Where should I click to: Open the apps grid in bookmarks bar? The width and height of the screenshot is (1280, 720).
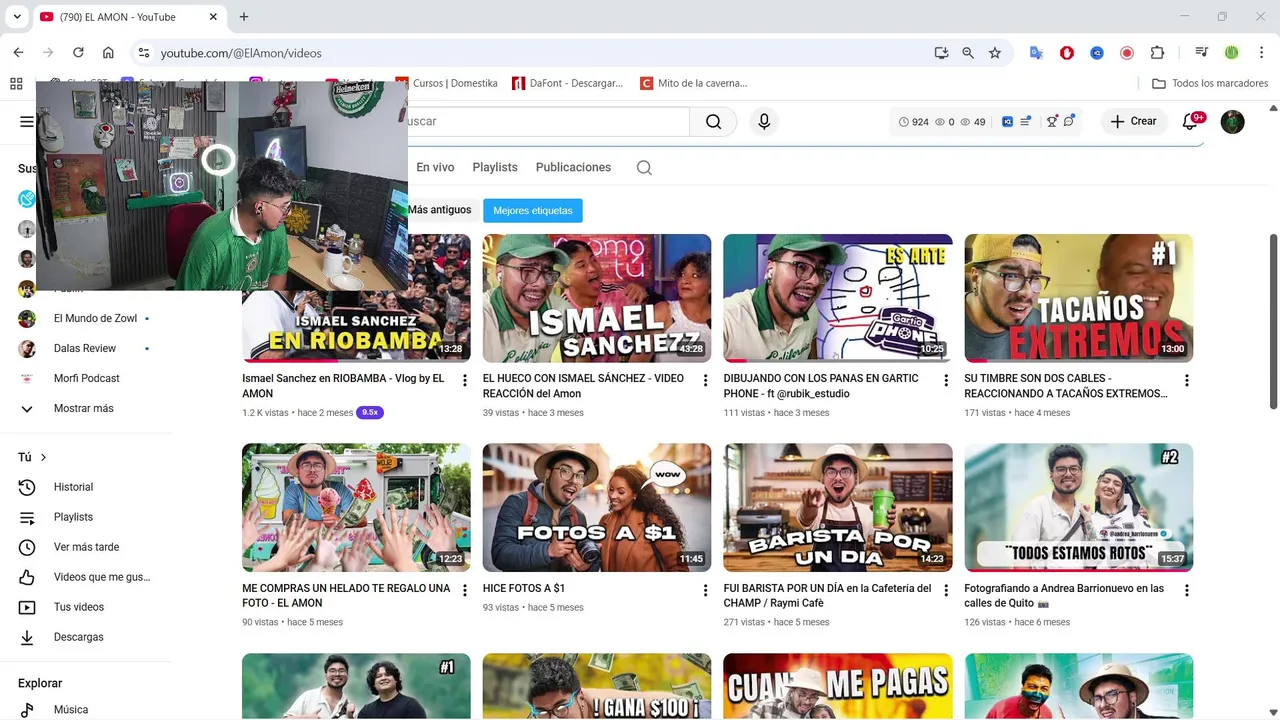(x=16, y=83)
